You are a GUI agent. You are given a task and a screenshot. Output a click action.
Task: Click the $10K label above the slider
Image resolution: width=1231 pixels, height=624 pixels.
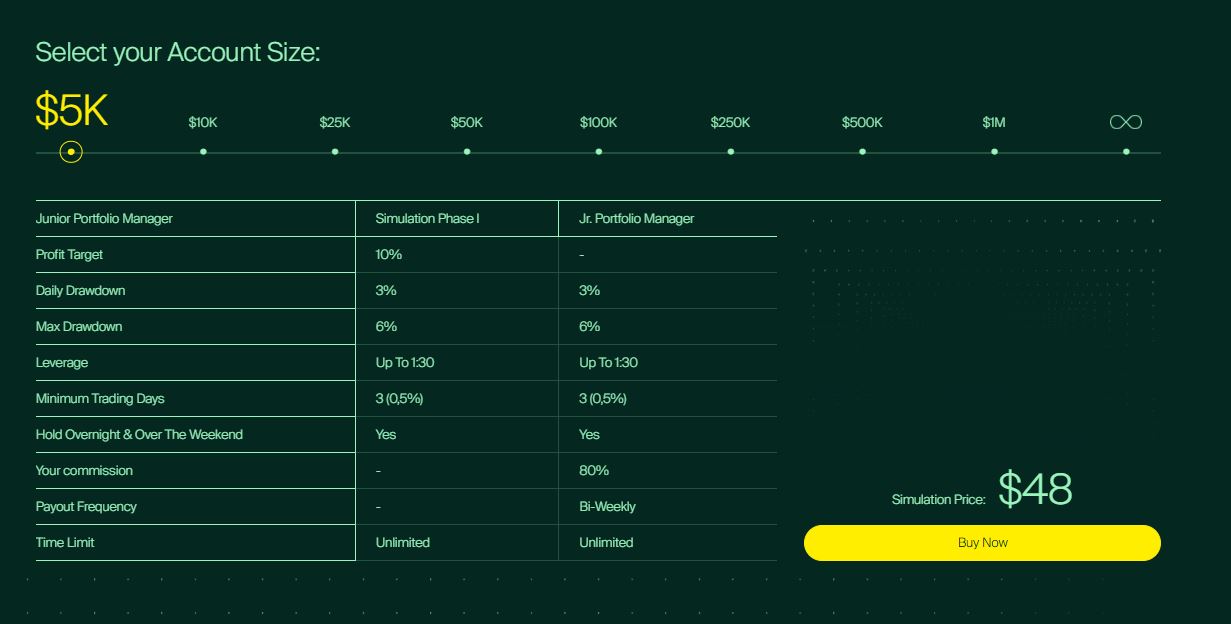pyautogui.click(x=203, y=123)
